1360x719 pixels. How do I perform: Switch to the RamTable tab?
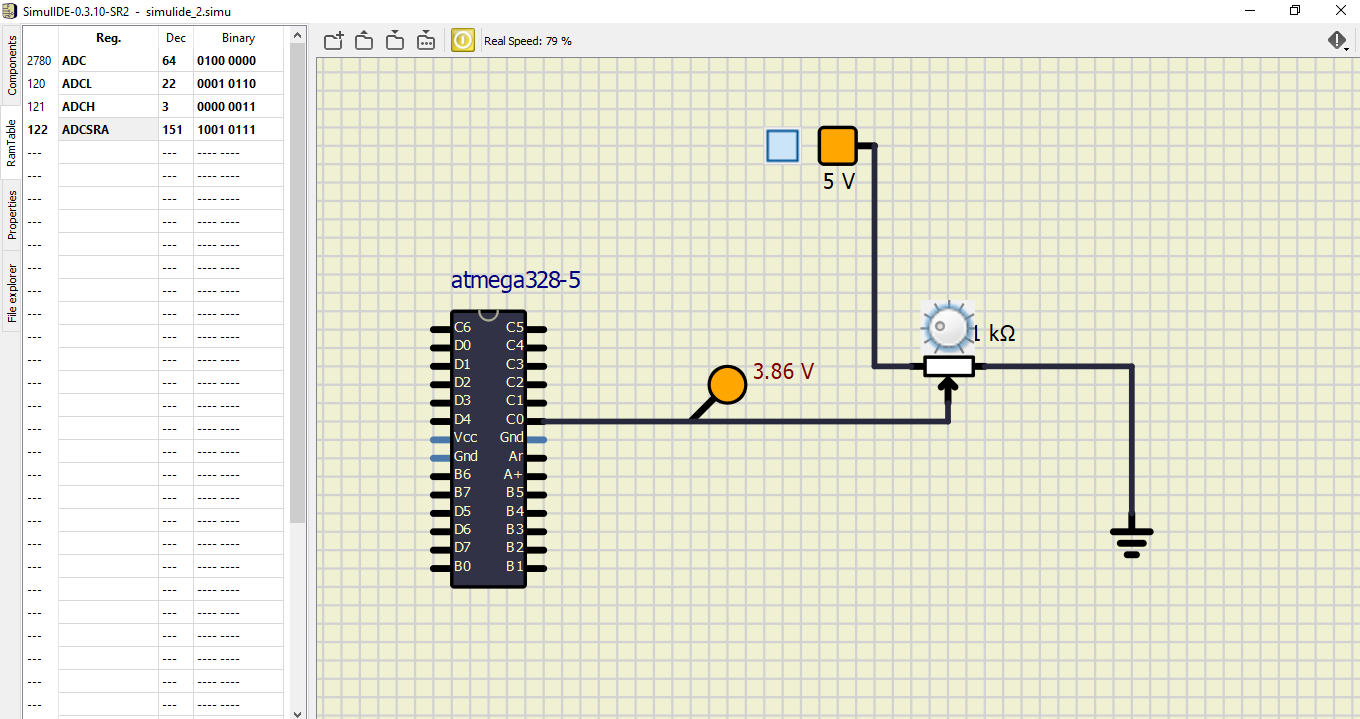point(12,143)
